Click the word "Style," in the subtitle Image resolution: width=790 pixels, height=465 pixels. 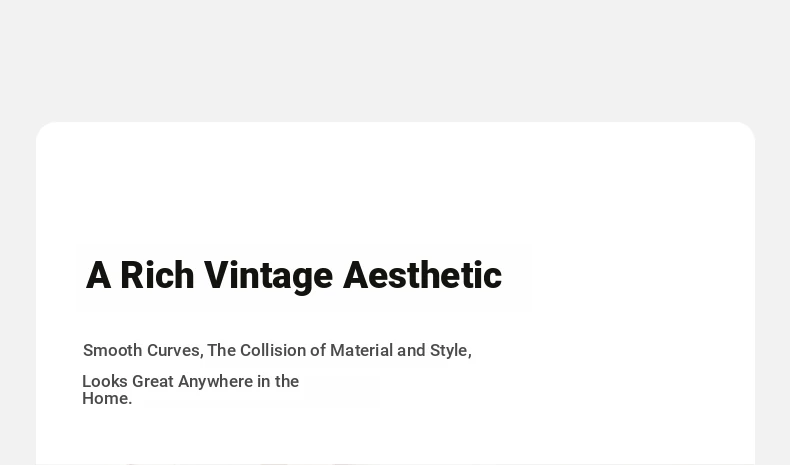[x=450, y=350]
